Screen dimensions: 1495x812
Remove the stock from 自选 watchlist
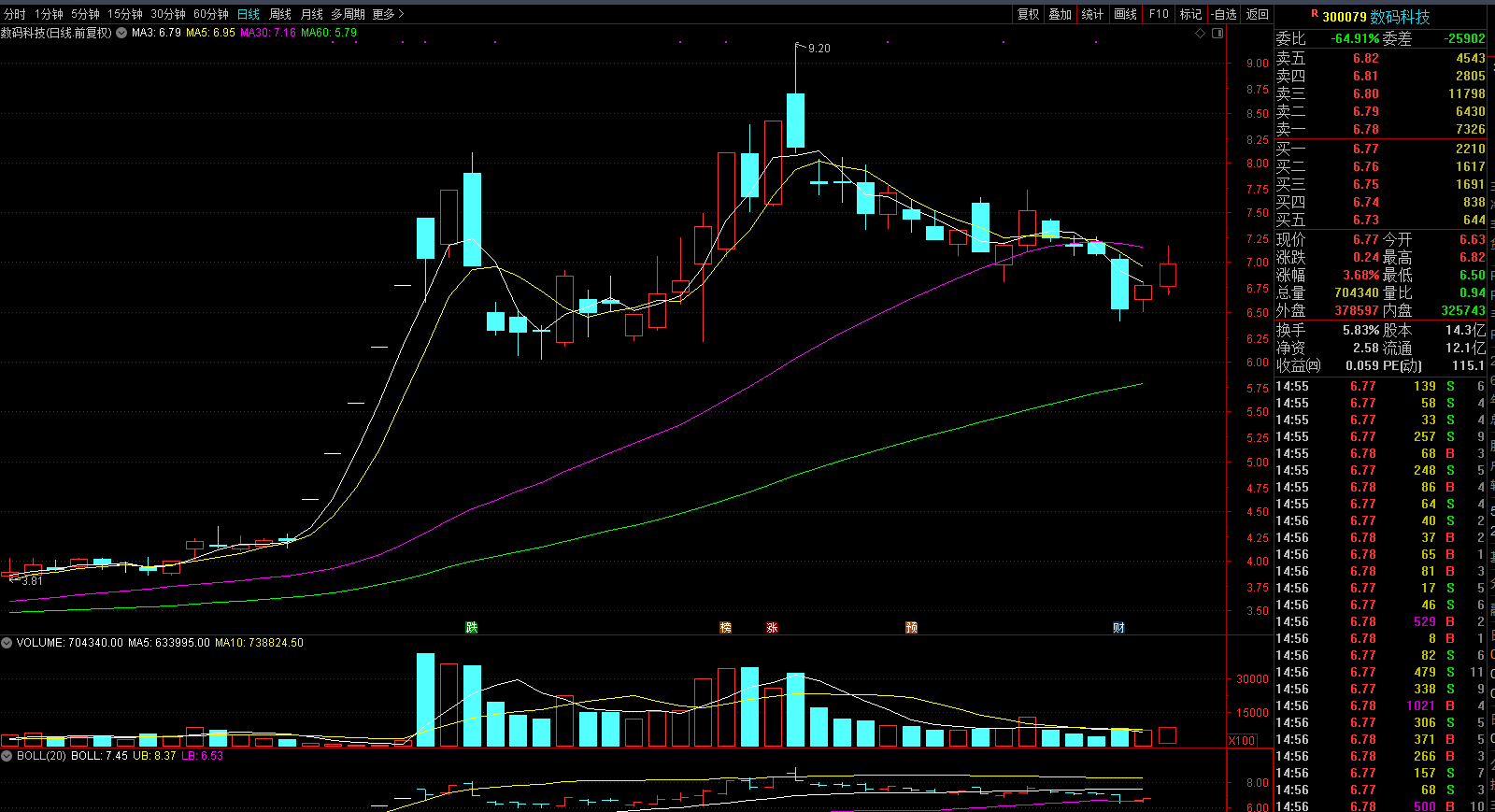coord(1224,14)
